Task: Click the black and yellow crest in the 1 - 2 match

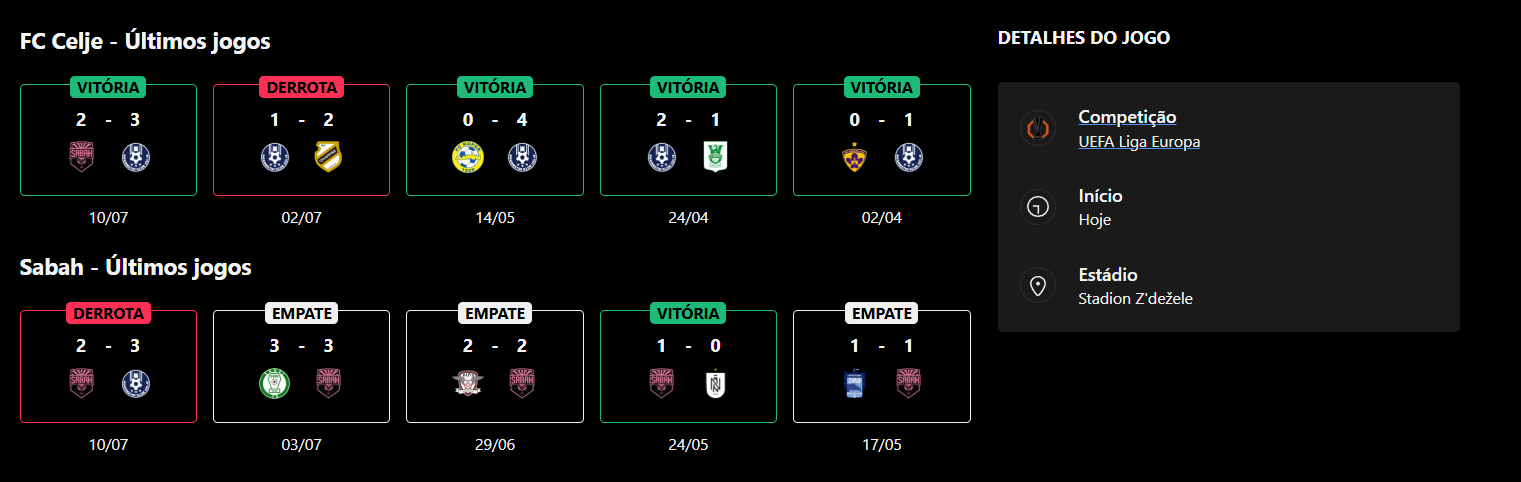Action: (328, 158)
